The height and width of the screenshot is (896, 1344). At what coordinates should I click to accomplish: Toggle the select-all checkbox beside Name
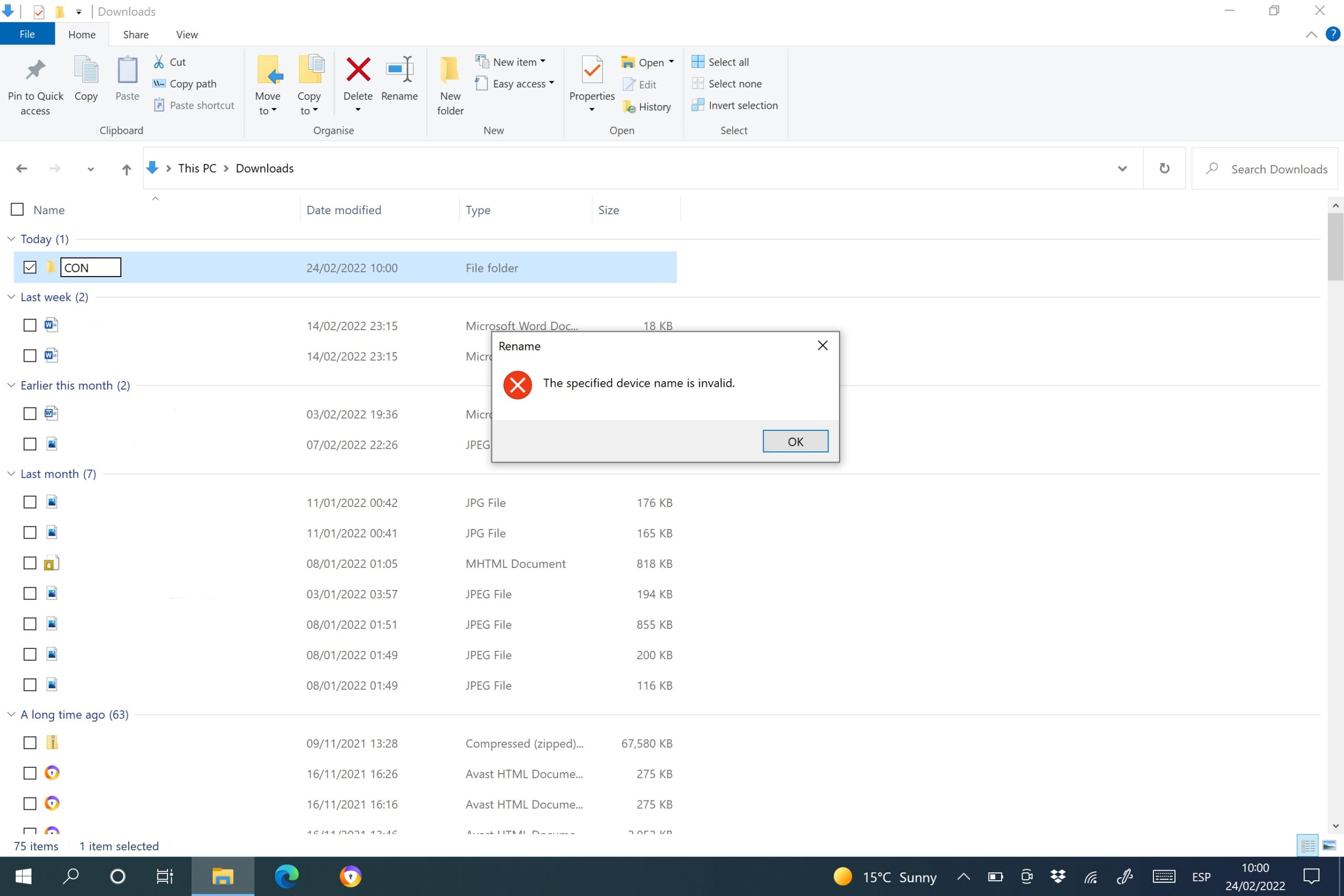point(17,210)
